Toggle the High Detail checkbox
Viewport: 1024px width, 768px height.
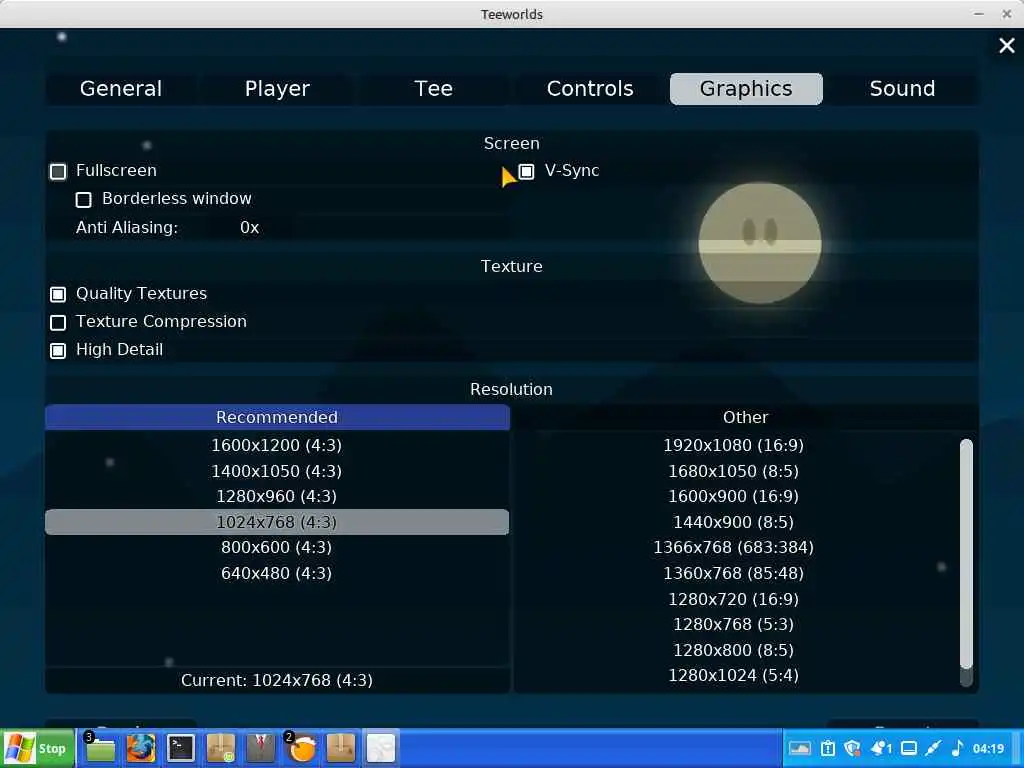(58, 351)
